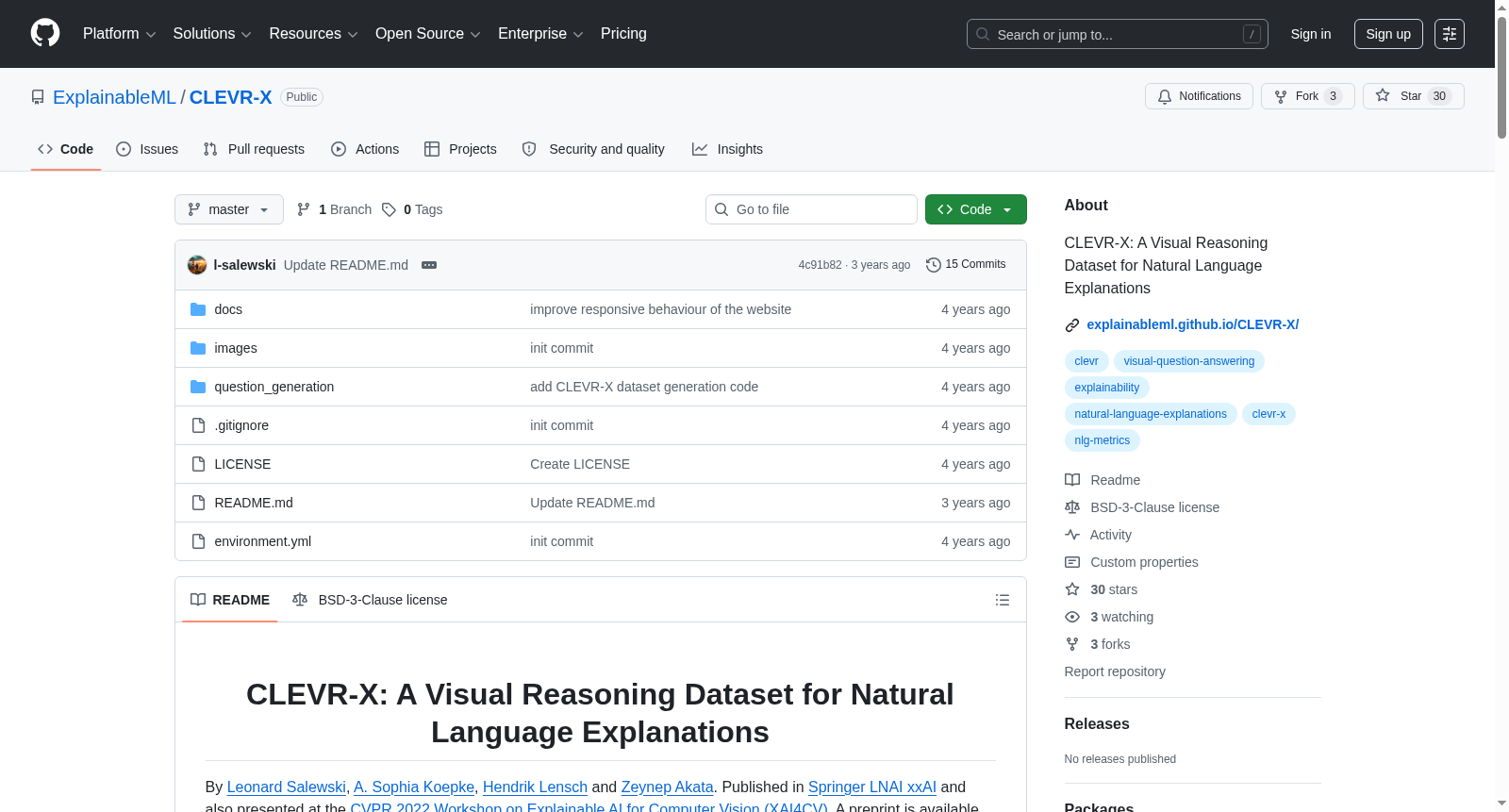The image size is (1509, 812).
Task: Expand the Solutions menu
Action: click(212, 34)
